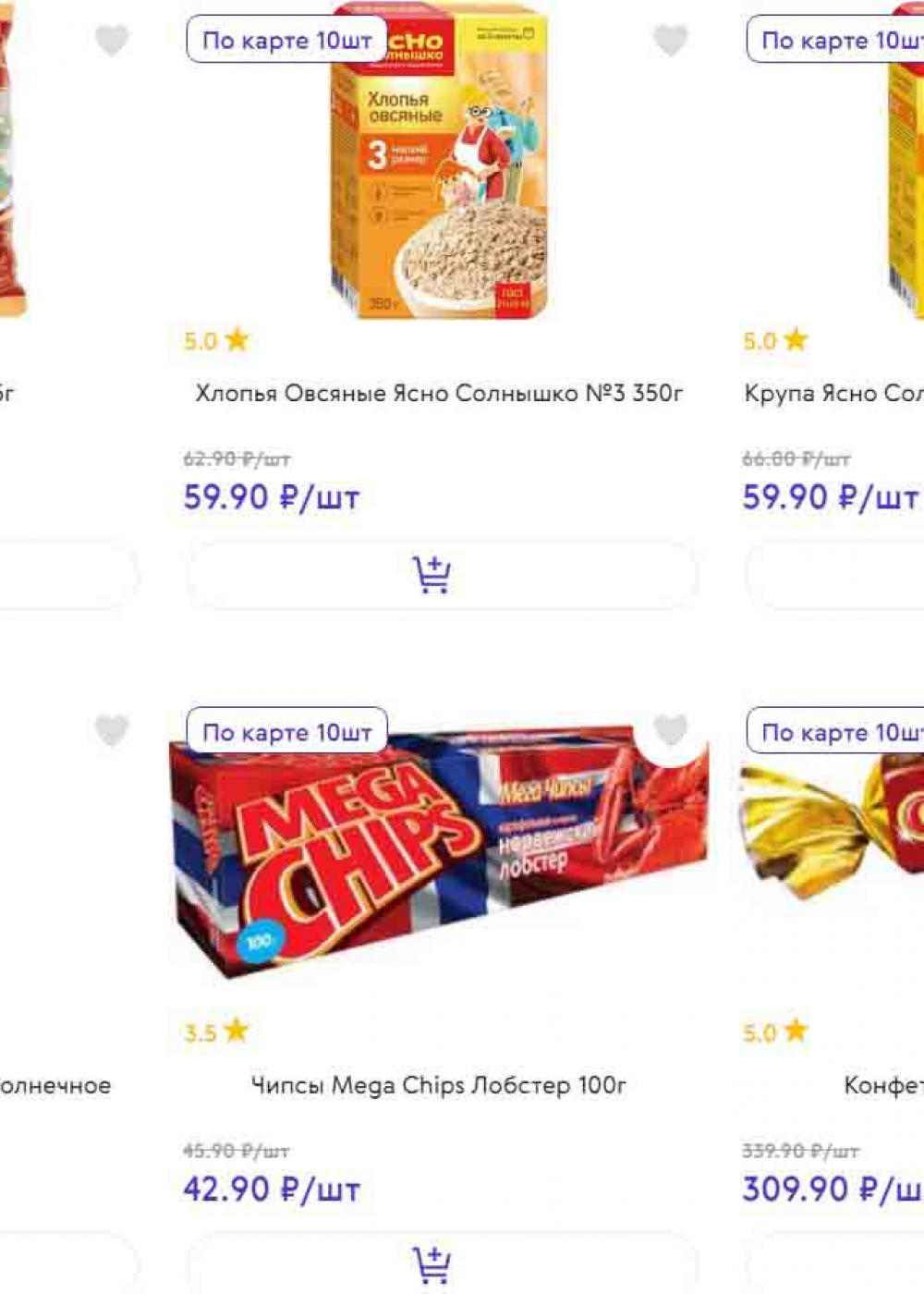924x1294 pixels.
Task: Toggle the heart on the top-left product card
Action: point(112,40)
